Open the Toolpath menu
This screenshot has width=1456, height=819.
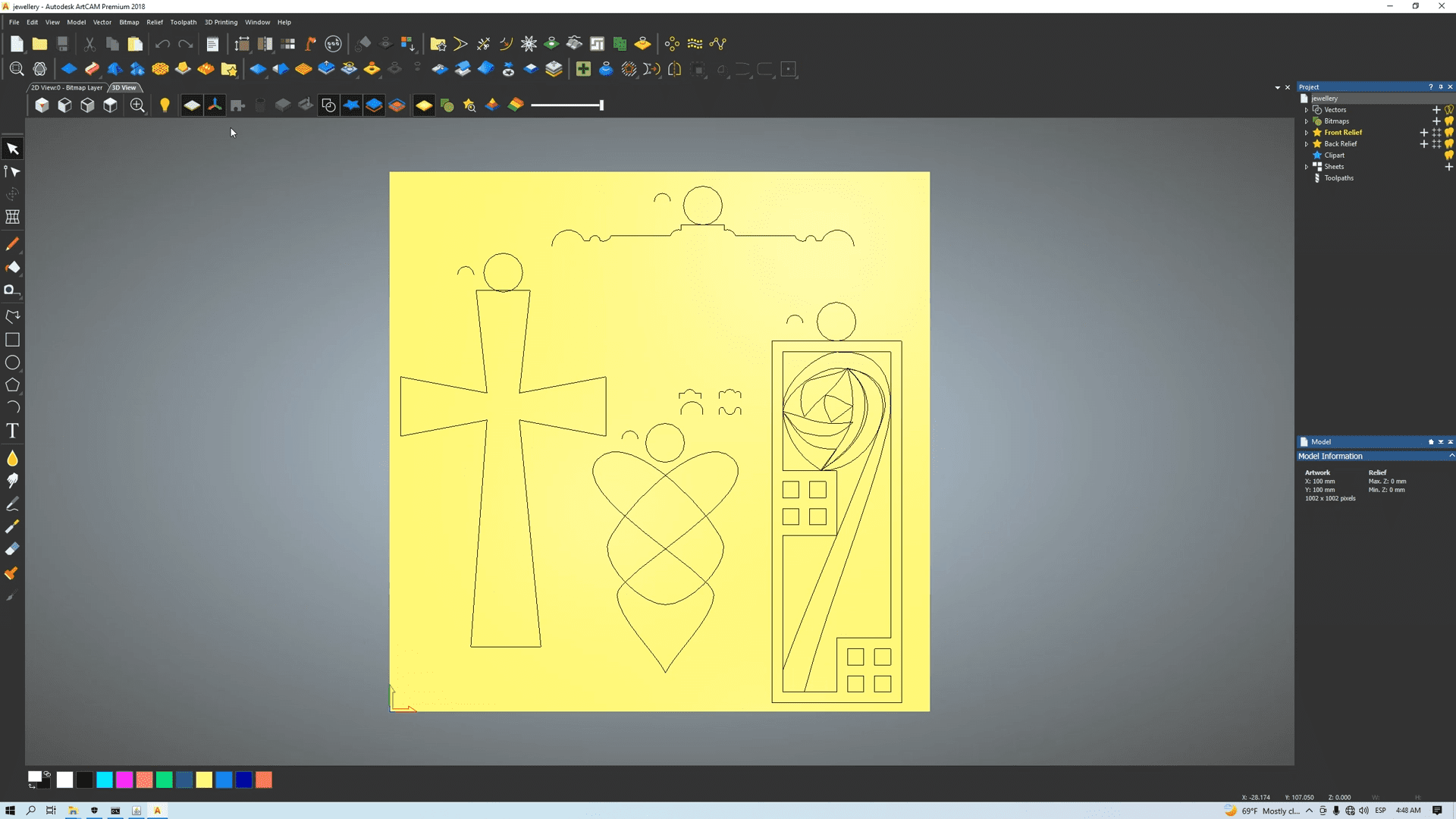point(183,22)
